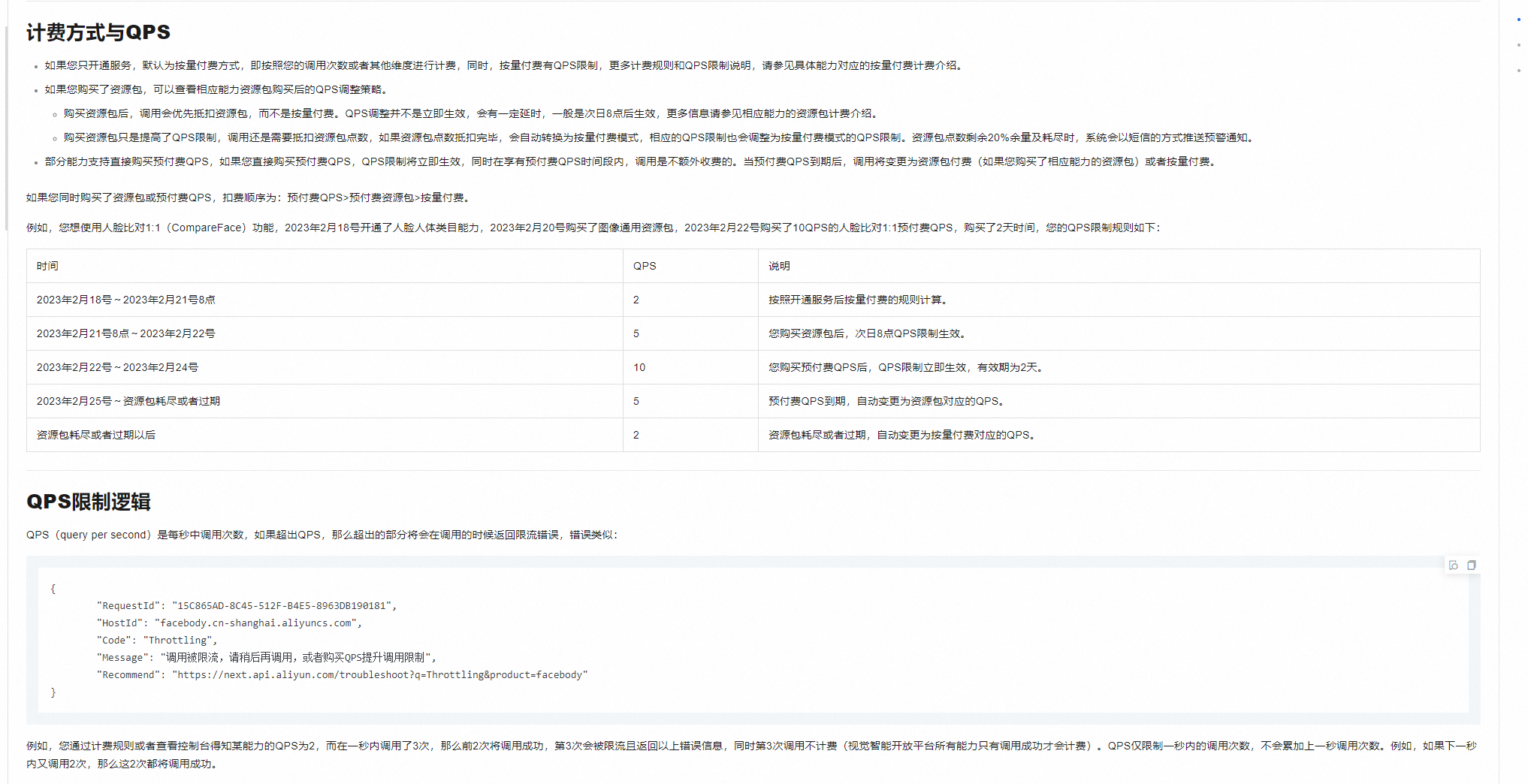The height and width of the screenshot is (784, 1528).
Task: Click the QPS value 10 in the table
Action: [x=639, y=367]
